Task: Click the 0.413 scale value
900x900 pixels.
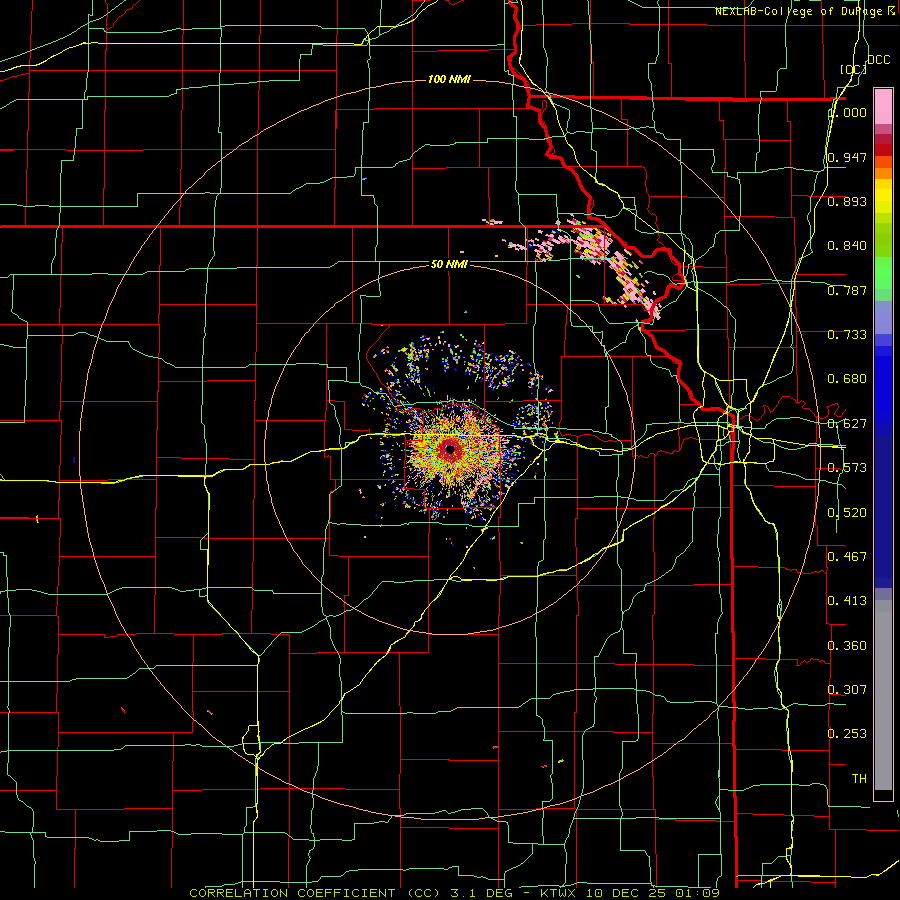Action: 847,601
